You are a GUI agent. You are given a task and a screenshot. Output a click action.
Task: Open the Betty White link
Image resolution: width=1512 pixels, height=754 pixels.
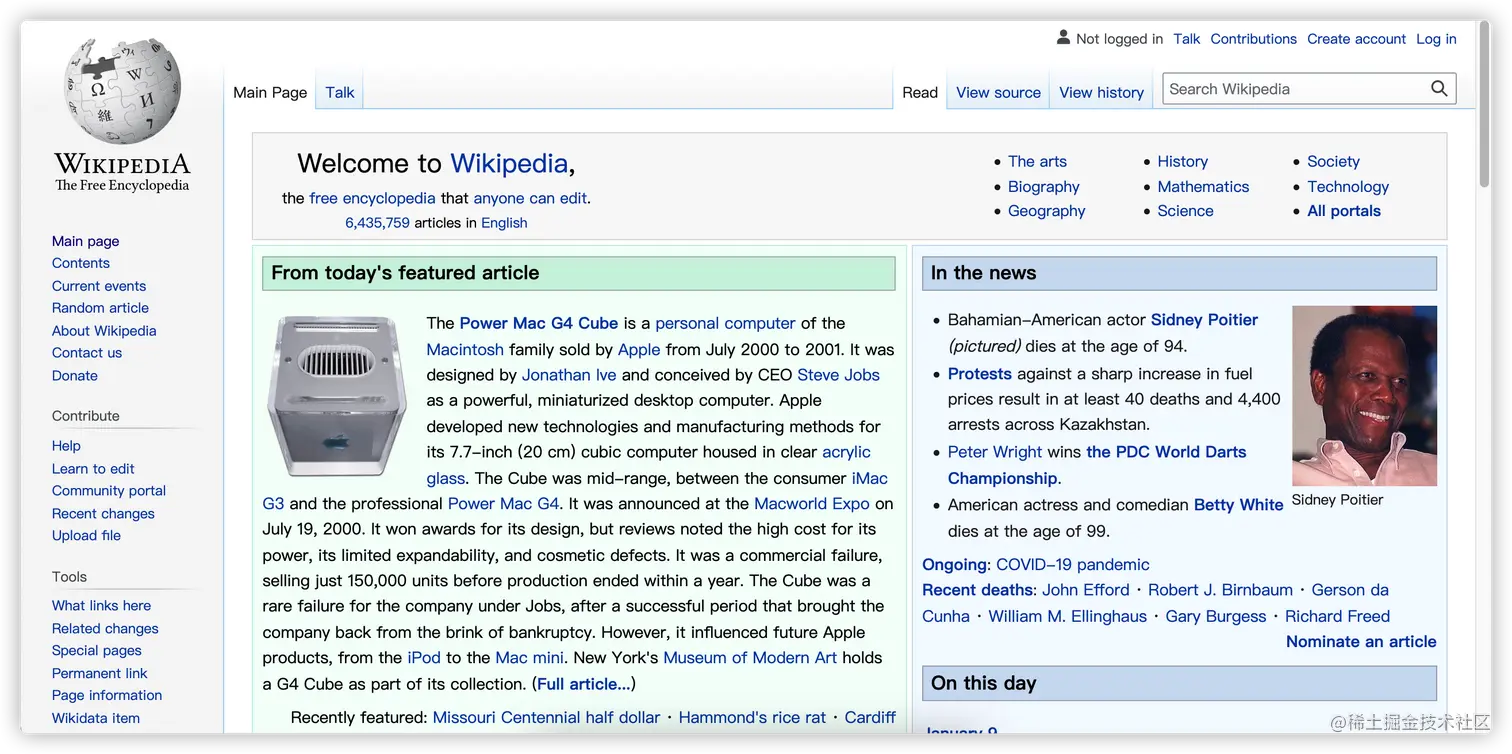(x=1238, y=505)
